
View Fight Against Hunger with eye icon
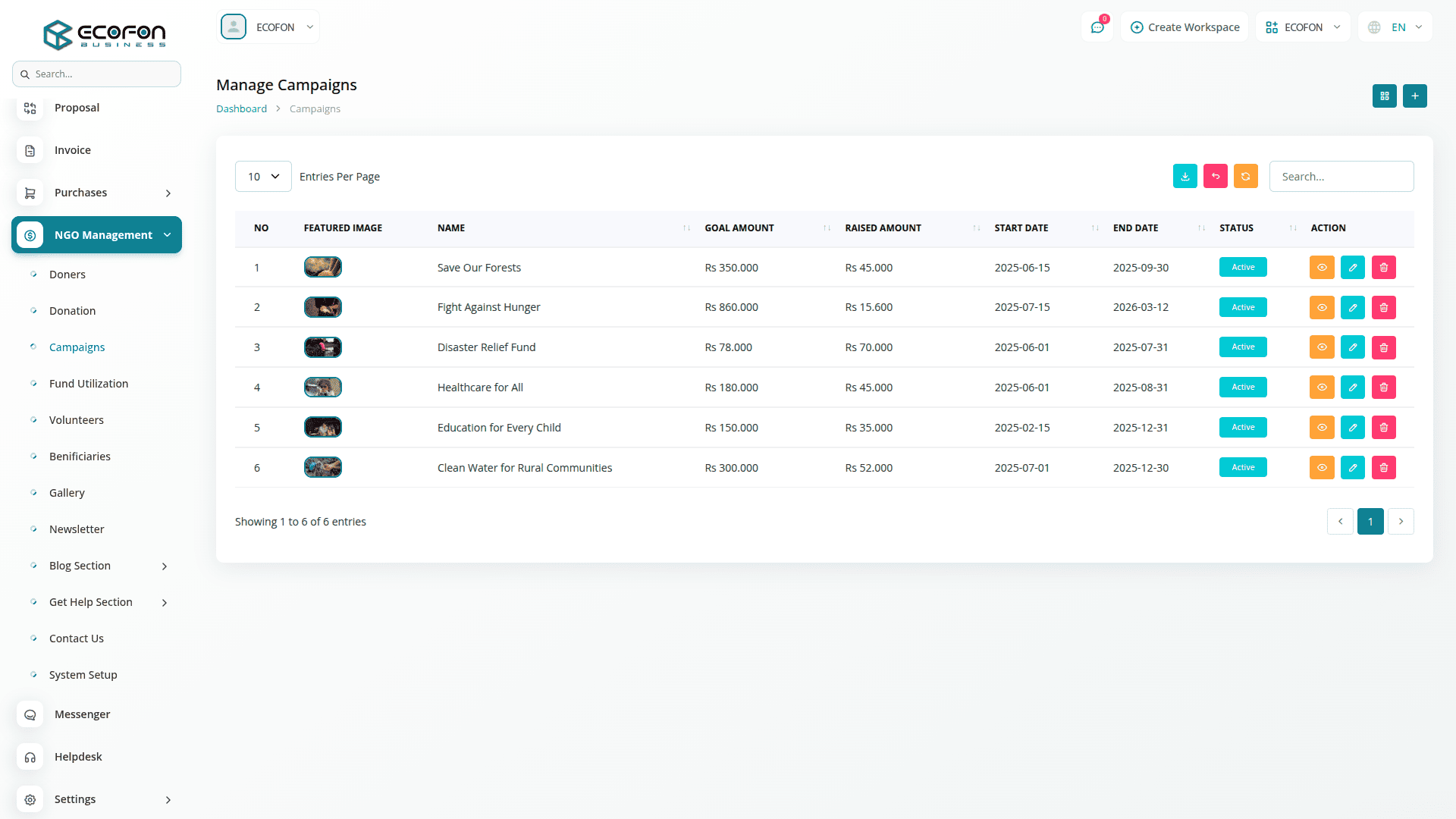pyautogui.click(x=1321, y=307)
